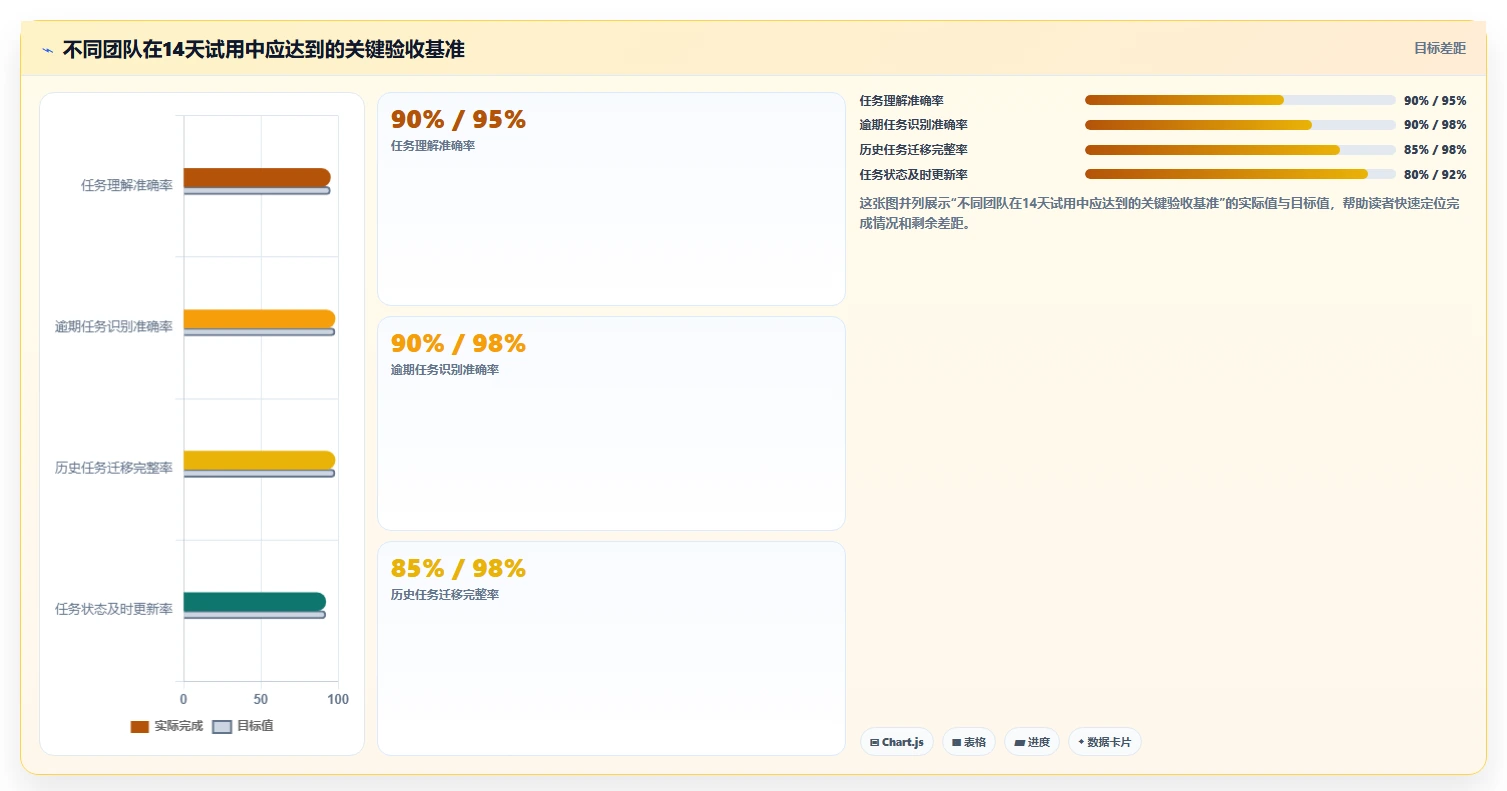This screenshot has height=791, width=1507.
Task: Click the 历史任务迁移完整率 progress row label
Action: (914, 150)
